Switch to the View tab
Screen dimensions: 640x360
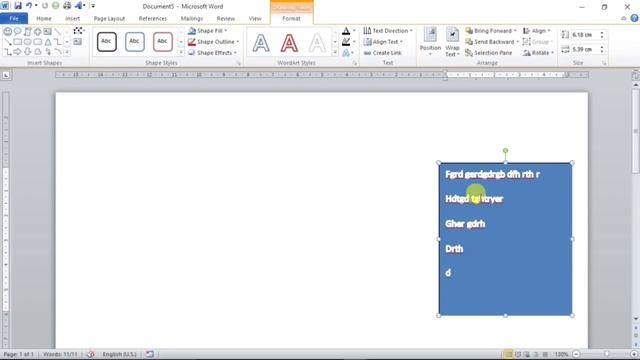click(255, 18)
